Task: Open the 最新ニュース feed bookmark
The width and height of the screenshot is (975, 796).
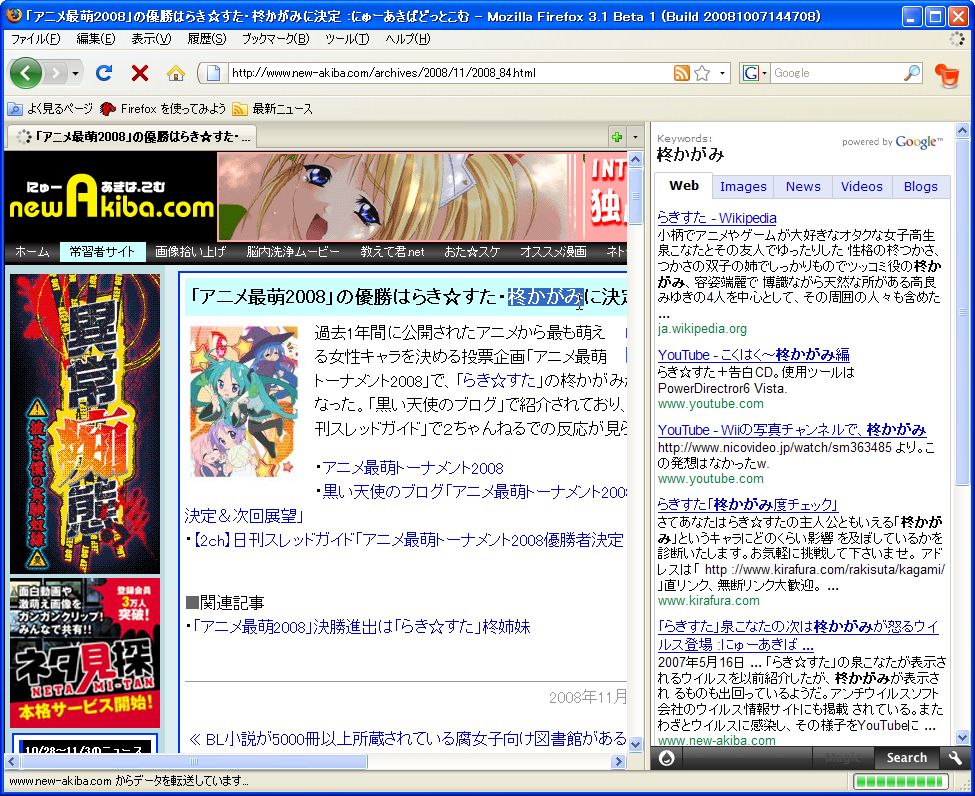Action: tap(272, 109)
